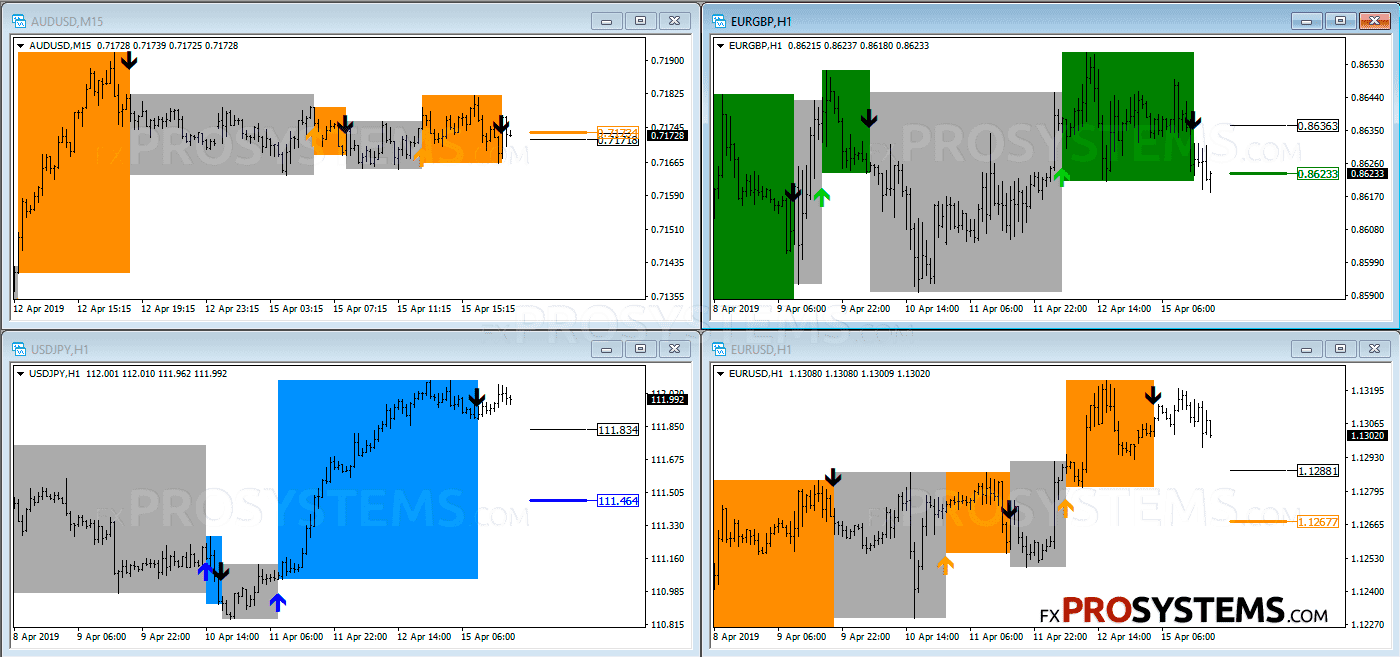Open the triangle menu beside USDJPY,H1 quote line
The height and width of the screenshot is (657, 1400).
point(22,373)
